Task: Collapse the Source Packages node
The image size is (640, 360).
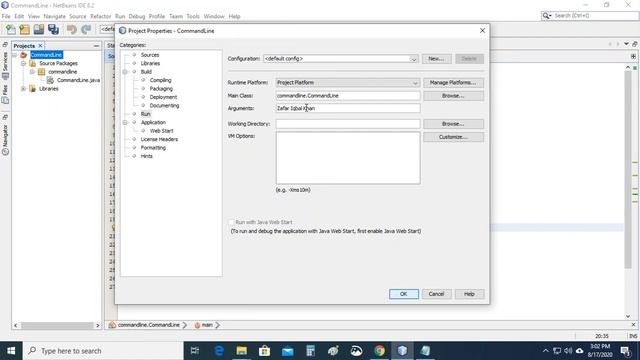Action: pyautogui.click(x=23, y=63)
